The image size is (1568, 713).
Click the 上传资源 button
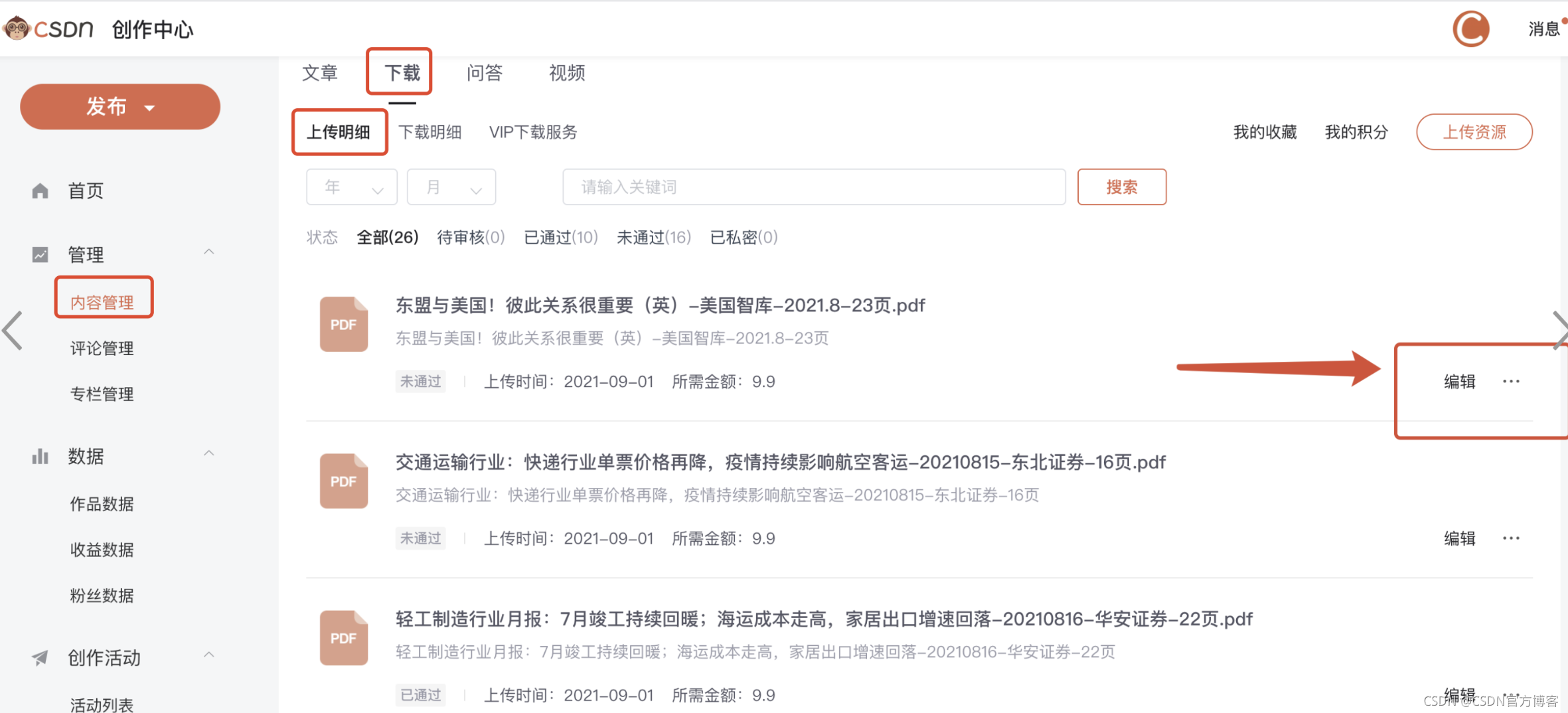tap(1474, 132)
